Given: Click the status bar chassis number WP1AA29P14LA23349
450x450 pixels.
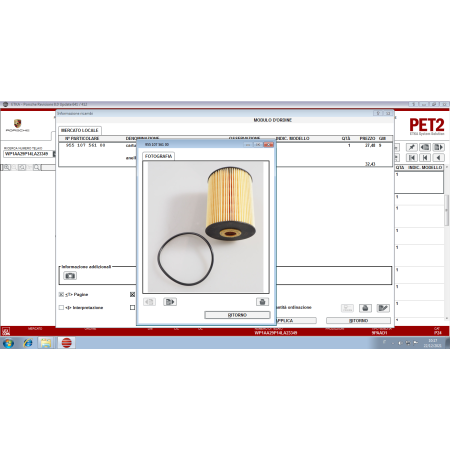Looking at the screenshot, I should [276, 333].
